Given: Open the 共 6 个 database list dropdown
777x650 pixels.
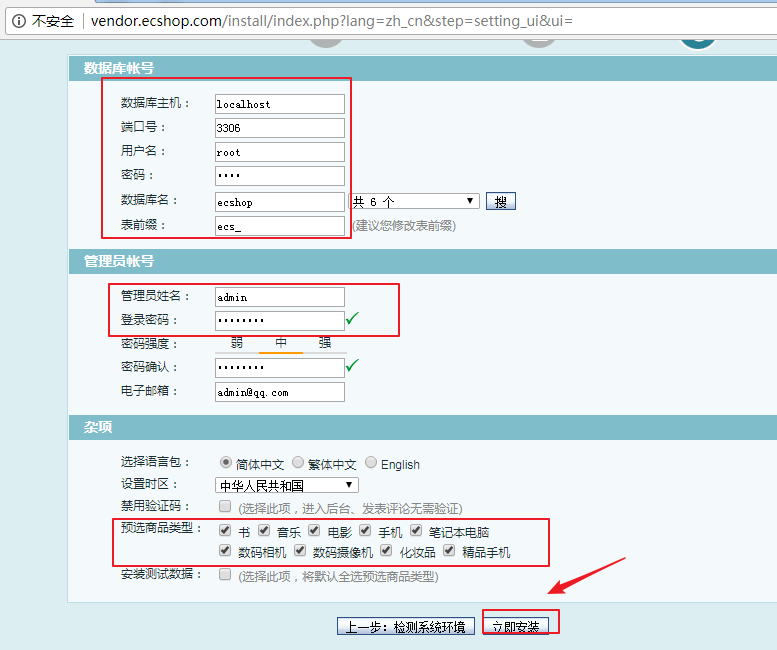Looking at the screenshot, I should [414, 201].
